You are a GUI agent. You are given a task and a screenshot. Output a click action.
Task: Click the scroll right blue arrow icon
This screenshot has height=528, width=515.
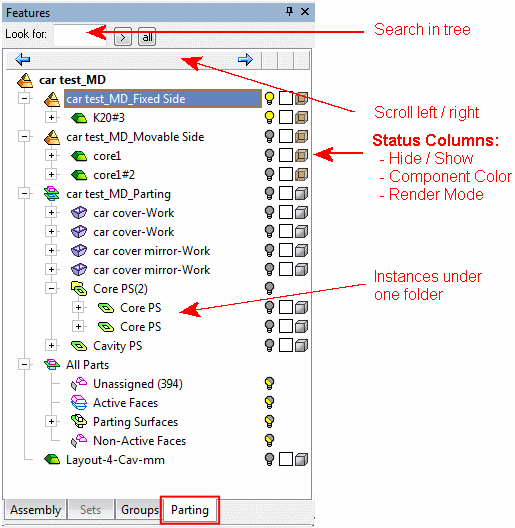(x=245, y=60)
